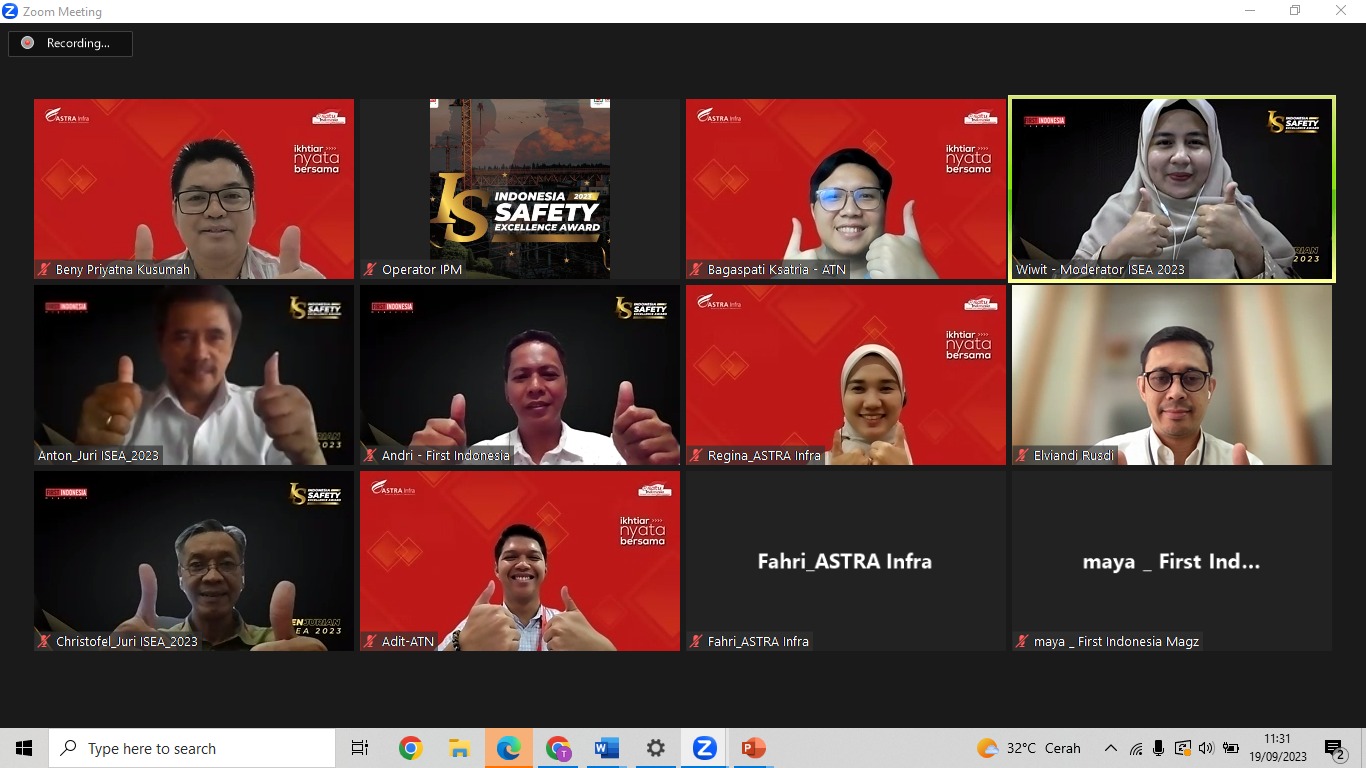Open the speaker volume tray icon

click(1206, 748)
